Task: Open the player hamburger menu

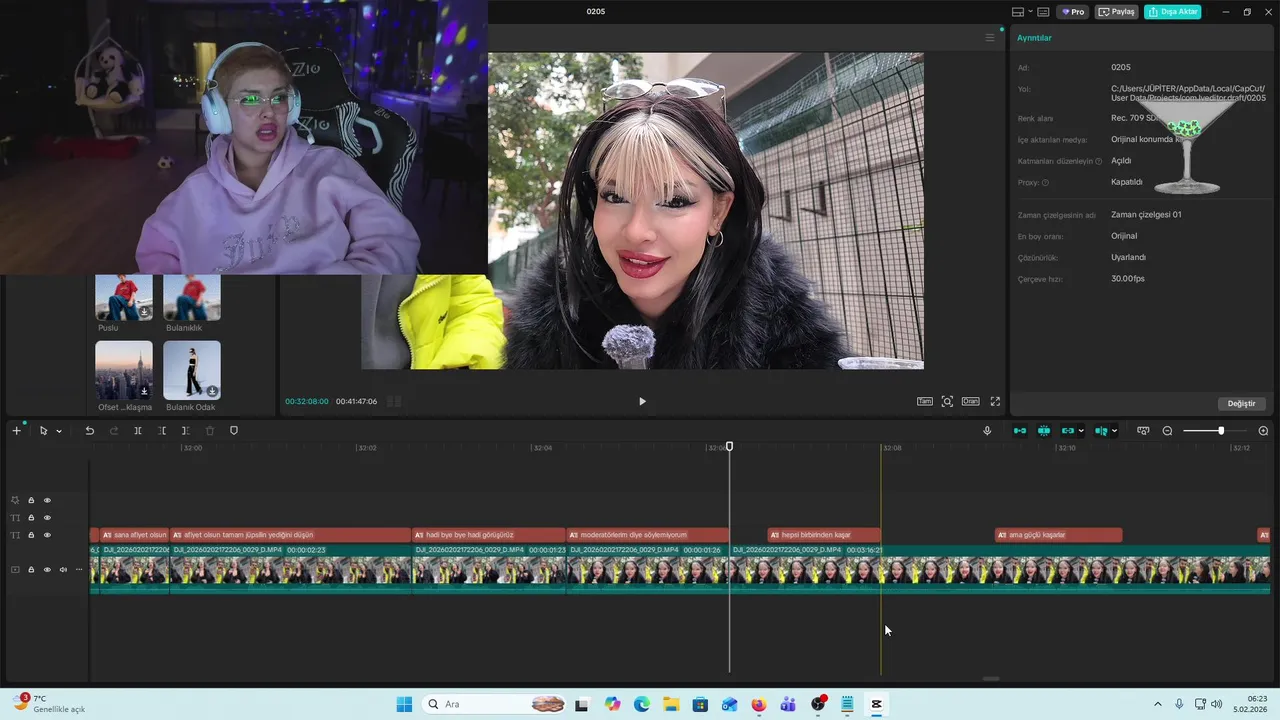Action: pos(990,38)
